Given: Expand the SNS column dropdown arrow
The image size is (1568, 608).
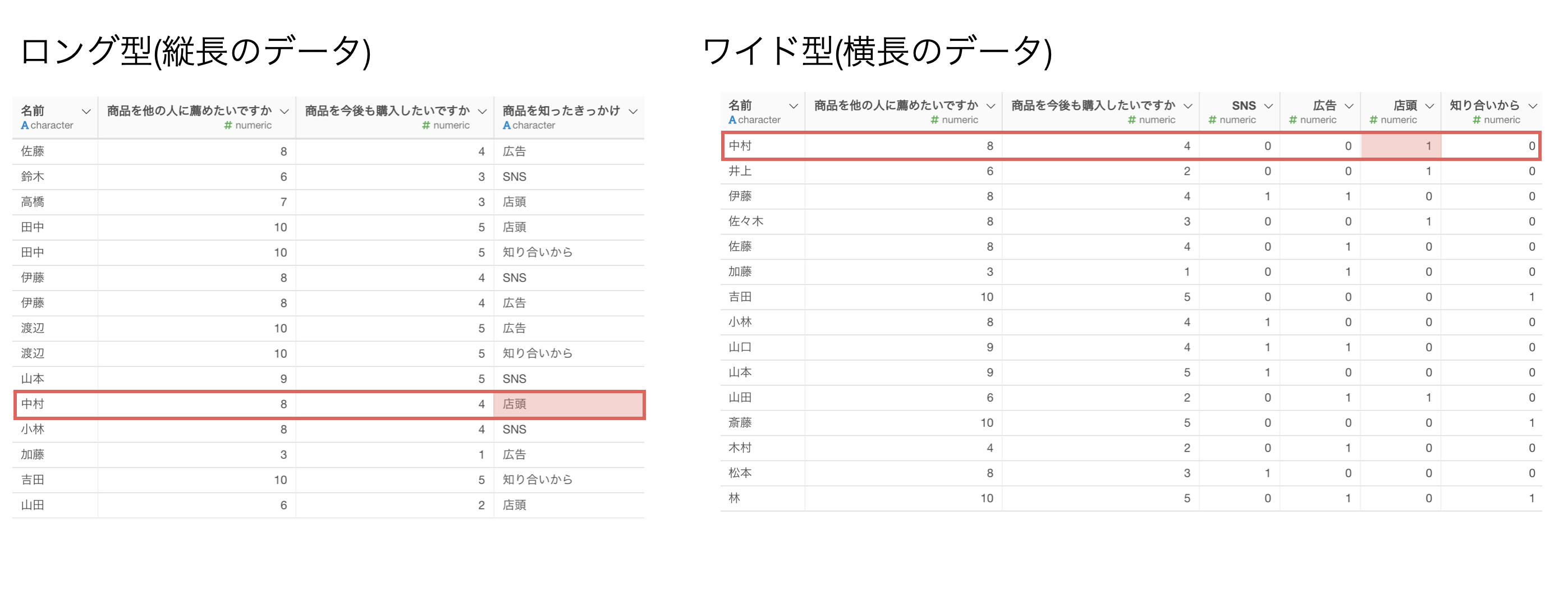Looking at the screenshot, I should tap(1268, 106).
